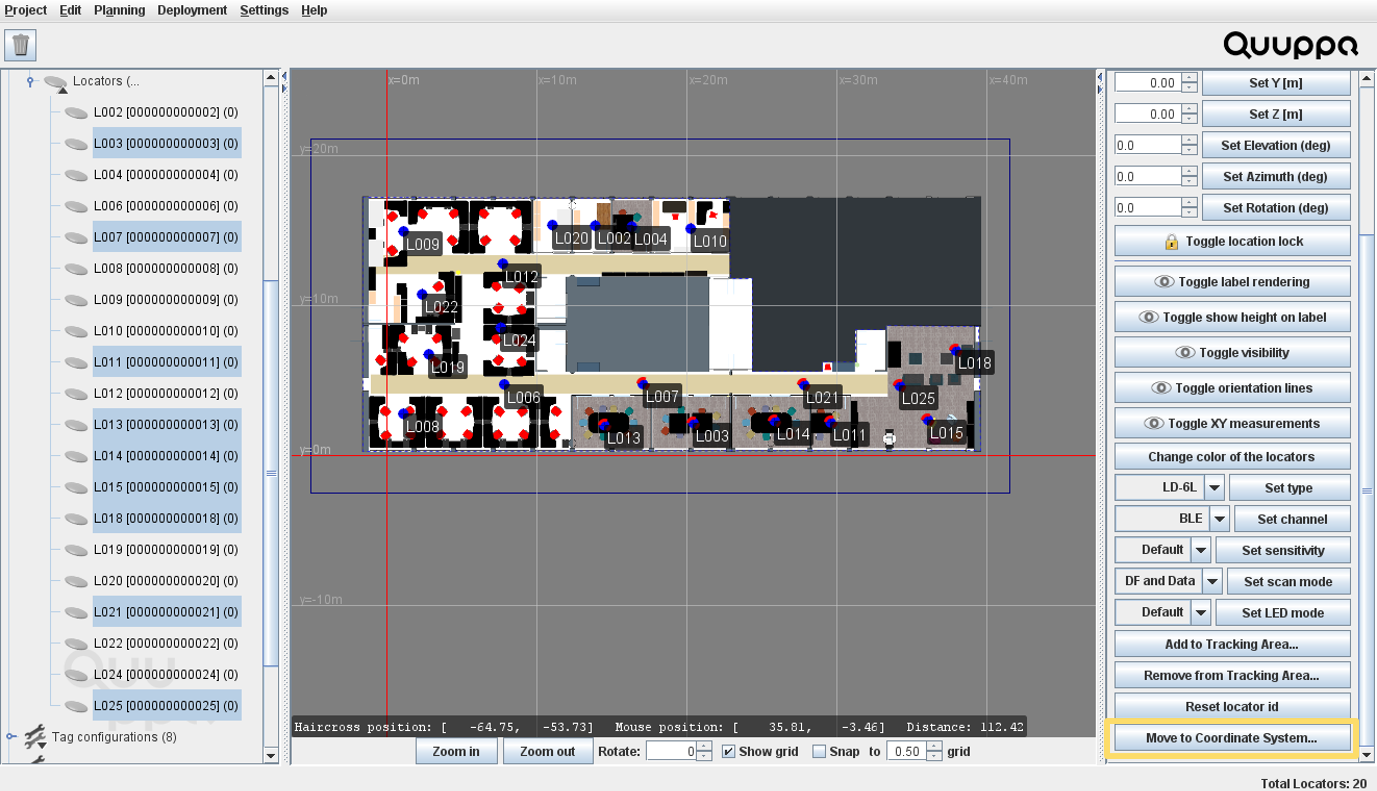Click Change color of the locators
Viewport: 1377px width, 791px height.
tap(1232, 456)
